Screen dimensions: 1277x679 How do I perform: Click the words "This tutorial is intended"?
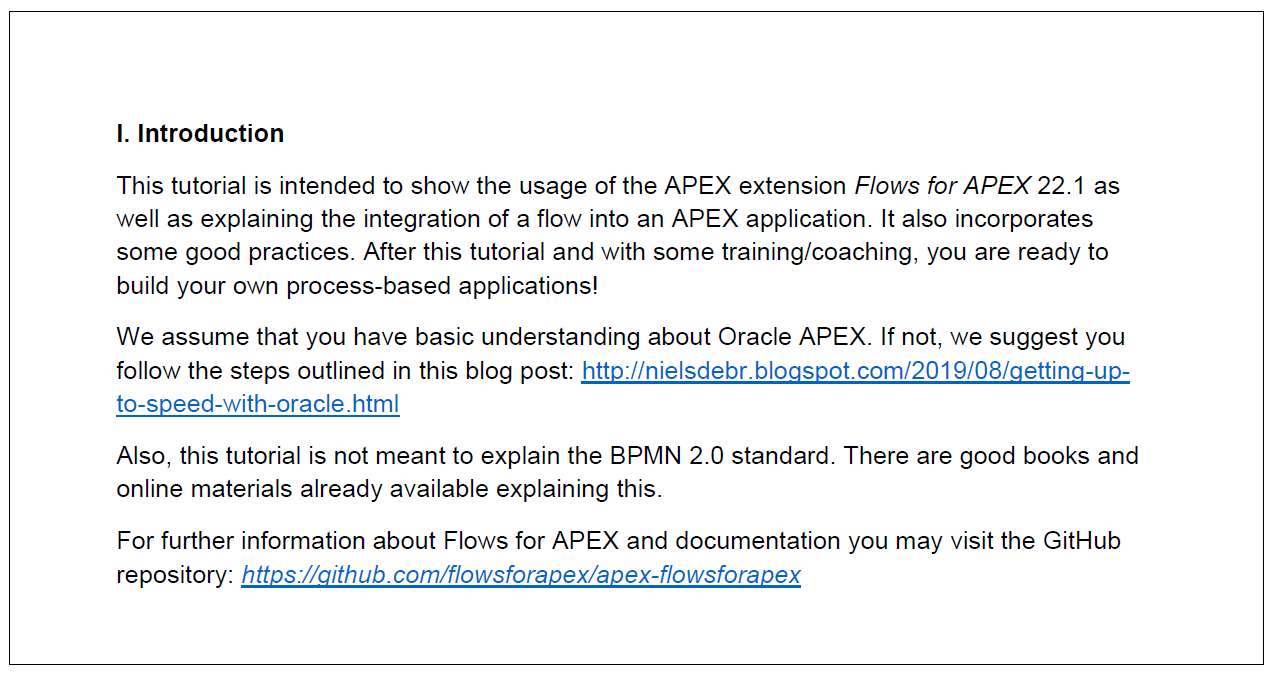pos(235,186)
